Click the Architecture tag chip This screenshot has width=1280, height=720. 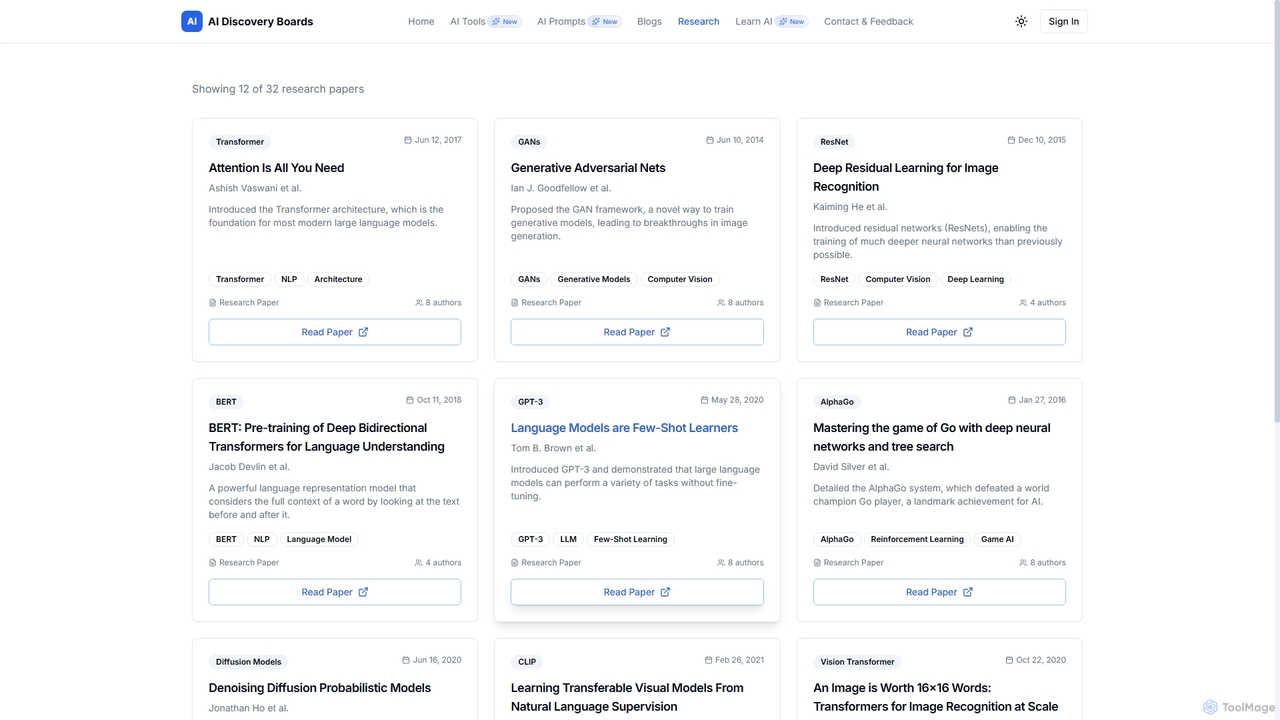338,279
